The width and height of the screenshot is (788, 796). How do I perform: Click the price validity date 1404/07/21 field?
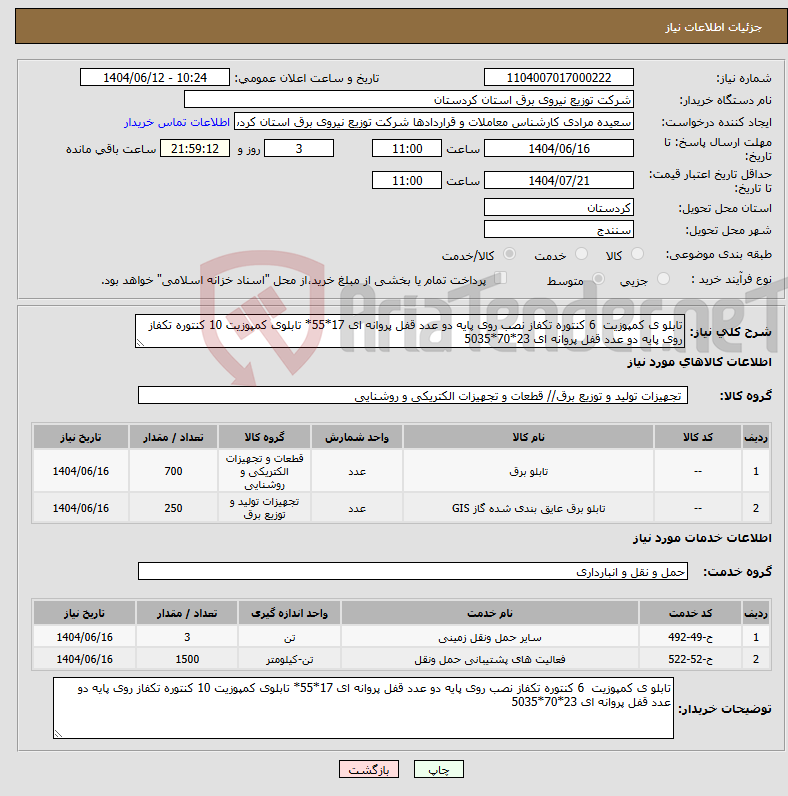click(559, 180)
